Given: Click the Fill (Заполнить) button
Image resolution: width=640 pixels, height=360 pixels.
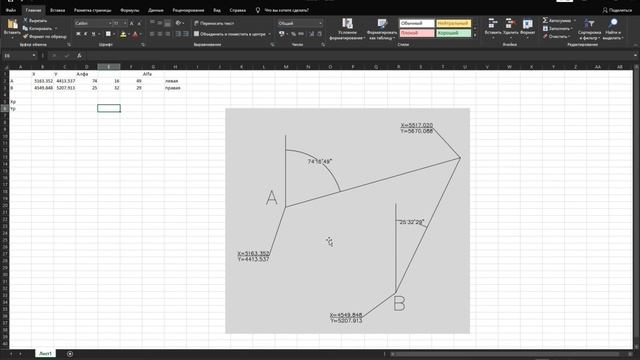Looking at the screenshot, I should tap(557, 28).
